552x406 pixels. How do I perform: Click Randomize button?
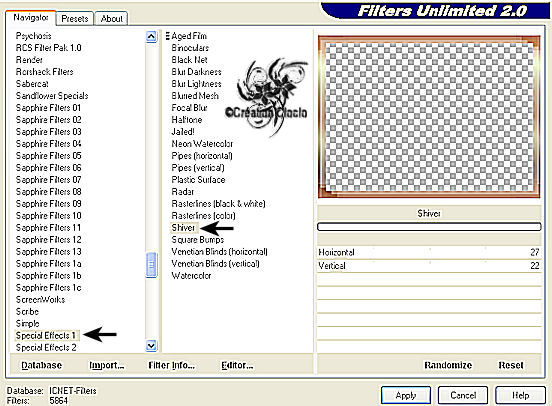448,365
